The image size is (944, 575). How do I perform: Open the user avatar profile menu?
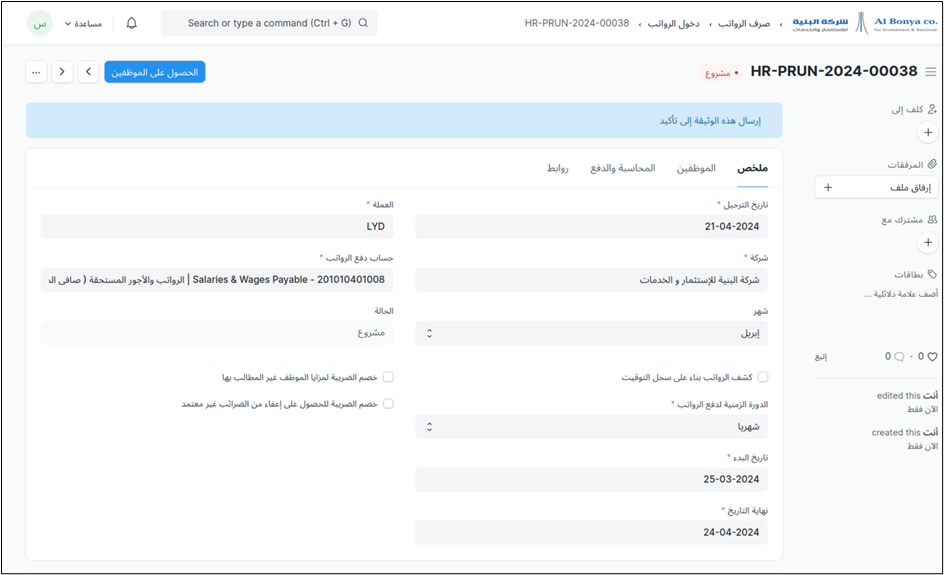coord(40,23)
